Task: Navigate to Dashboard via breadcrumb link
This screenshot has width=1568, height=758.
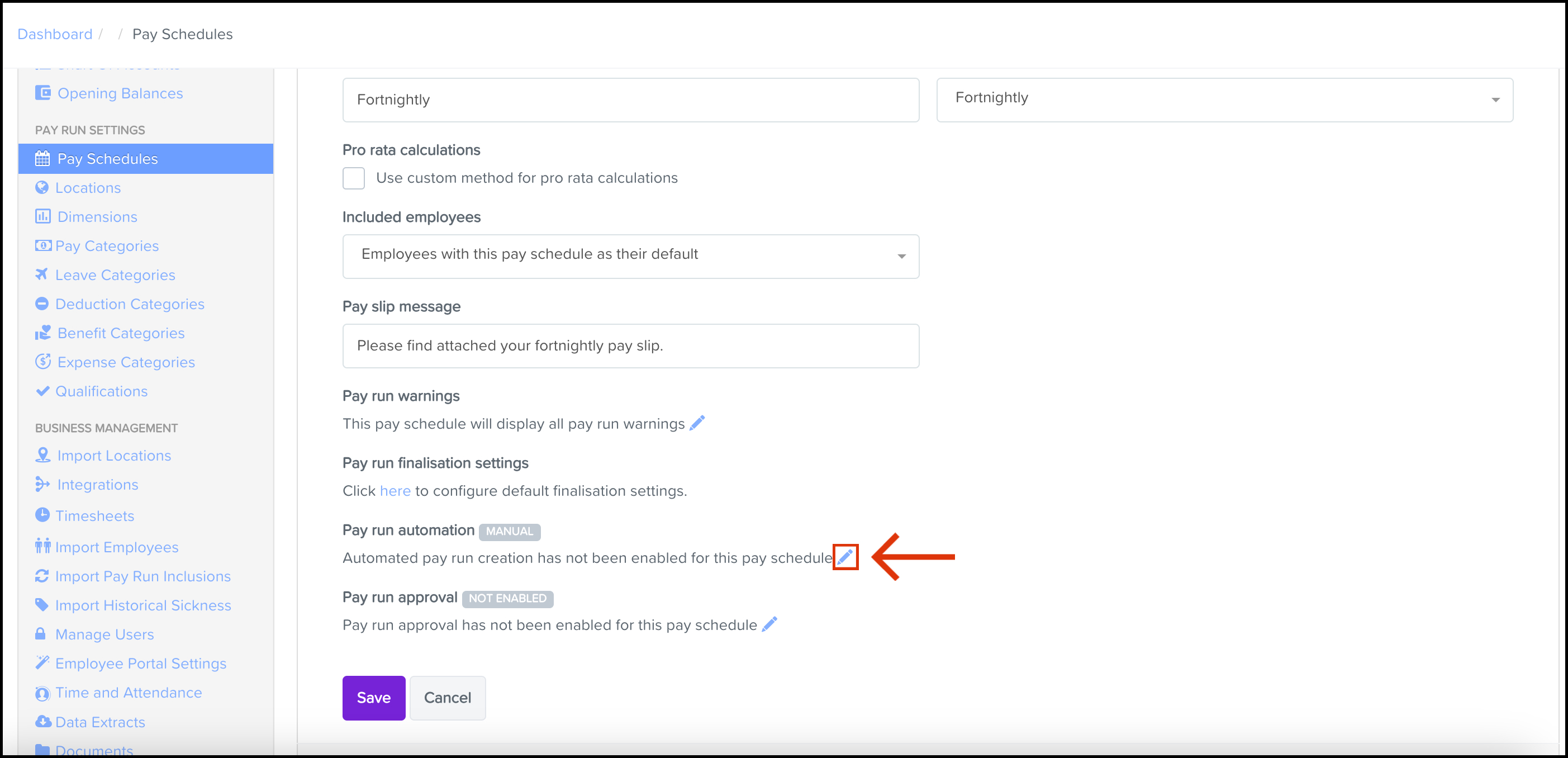Action: pos(55,34)
